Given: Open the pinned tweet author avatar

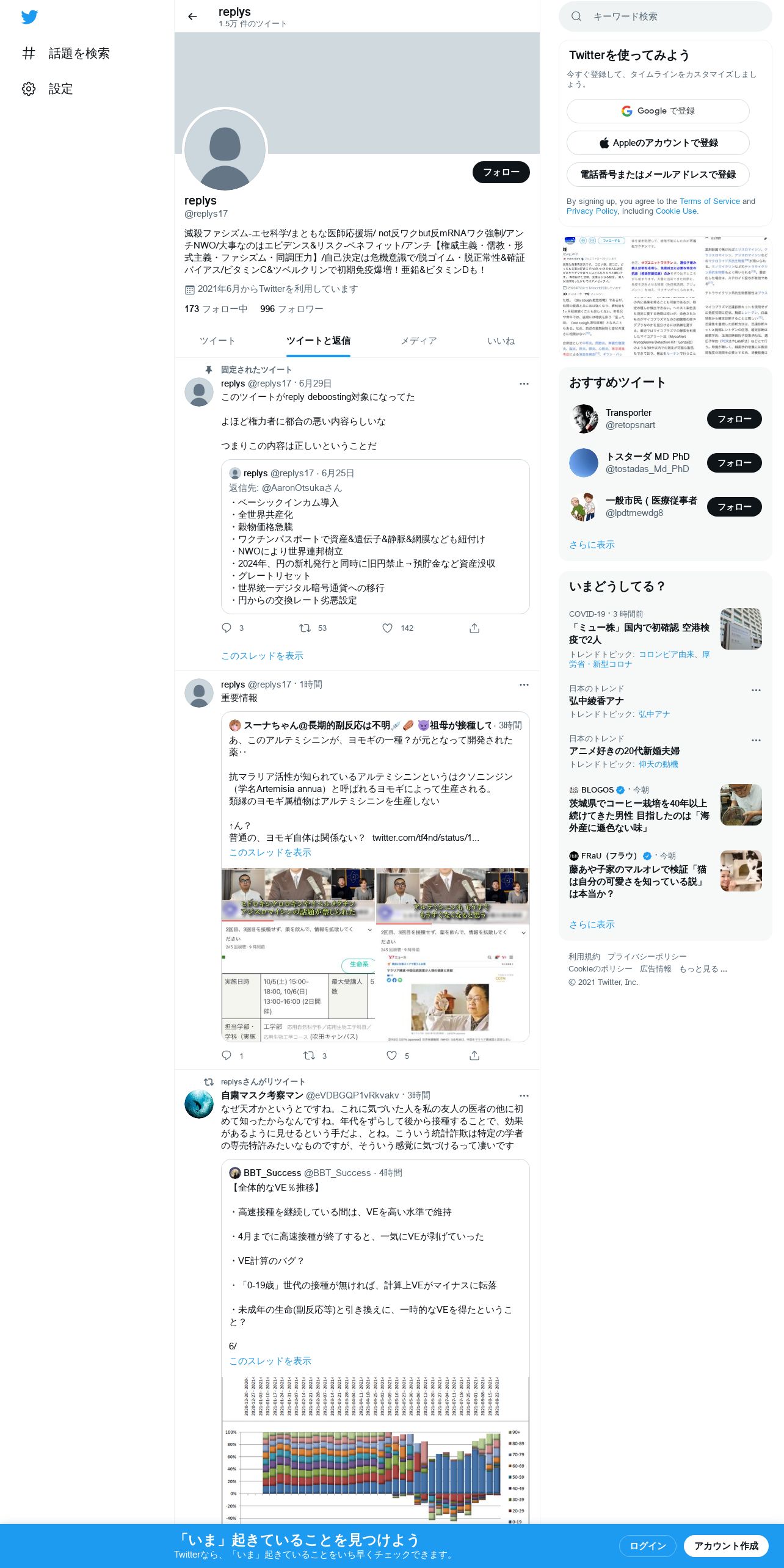Looking at the screenshot, I should 199,392.
